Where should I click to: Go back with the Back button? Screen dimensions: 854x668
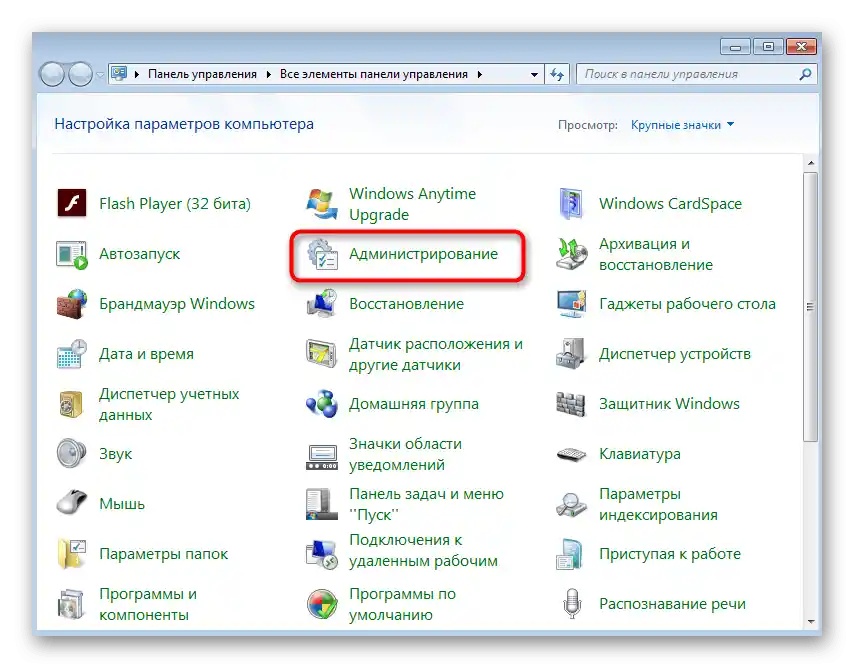coord(52,74)
